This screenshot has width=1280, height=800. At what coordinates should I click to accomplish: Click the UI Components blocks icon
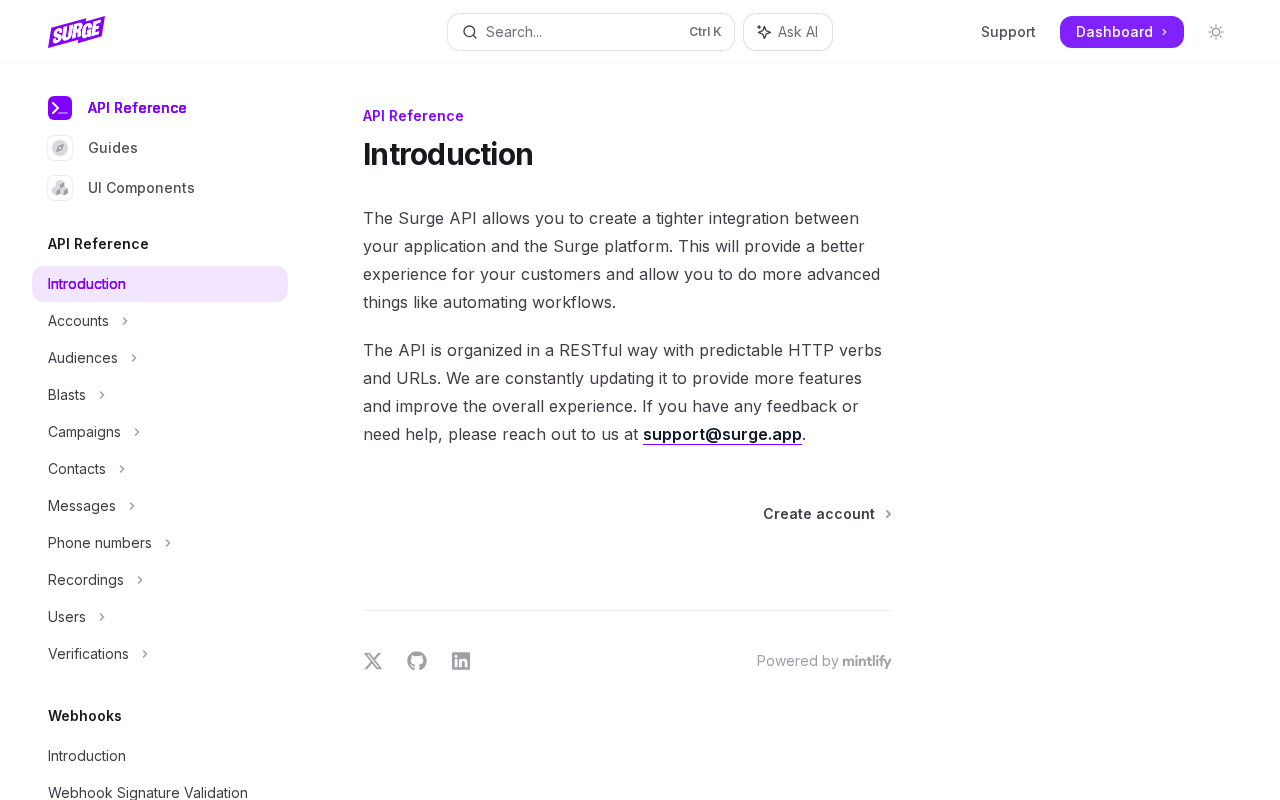pos(60,188)
